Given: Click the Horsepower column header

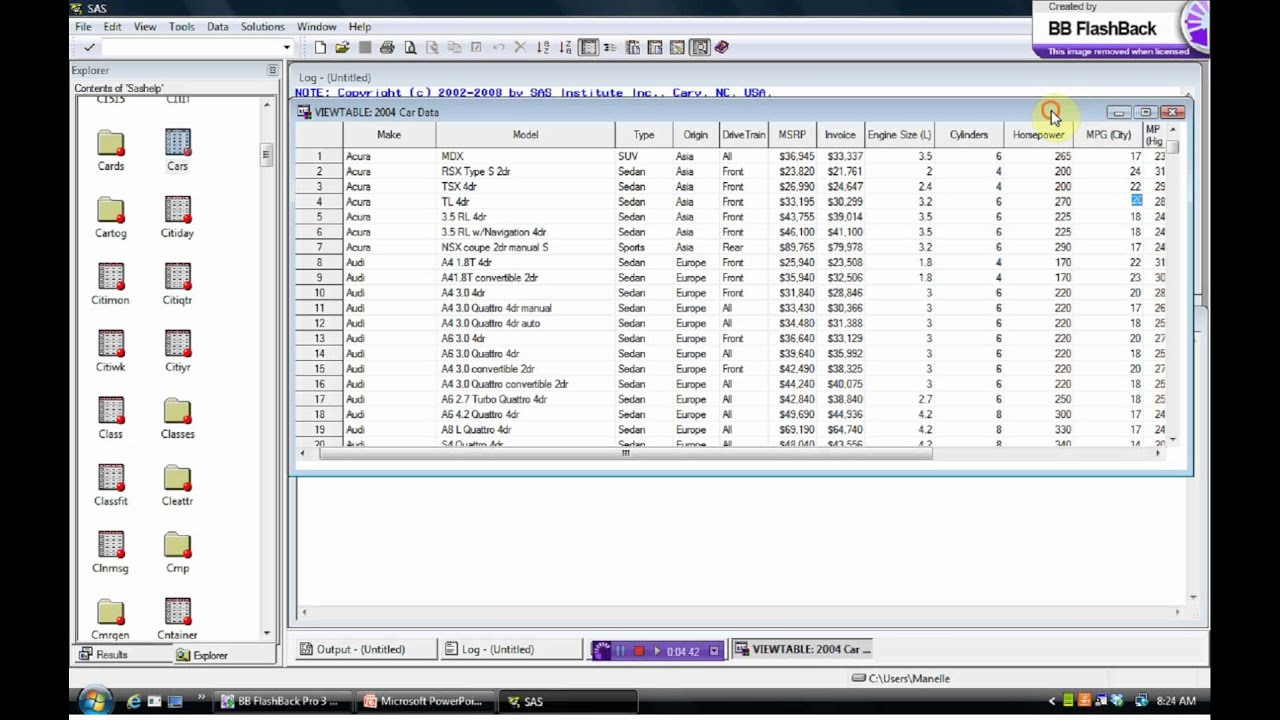Looking at the screenshot, I should [x=1038, y=135].
